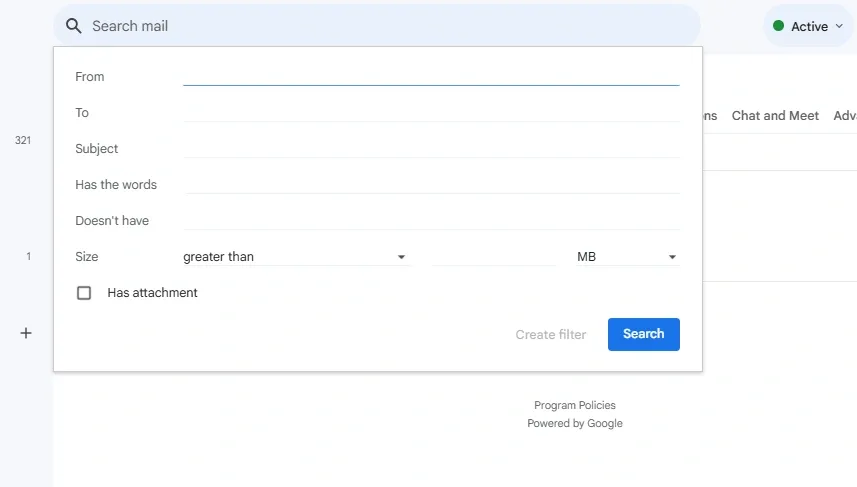Click the search magnifier icon
This screenshot has width=857, height=487.
(x=73, y=26)
